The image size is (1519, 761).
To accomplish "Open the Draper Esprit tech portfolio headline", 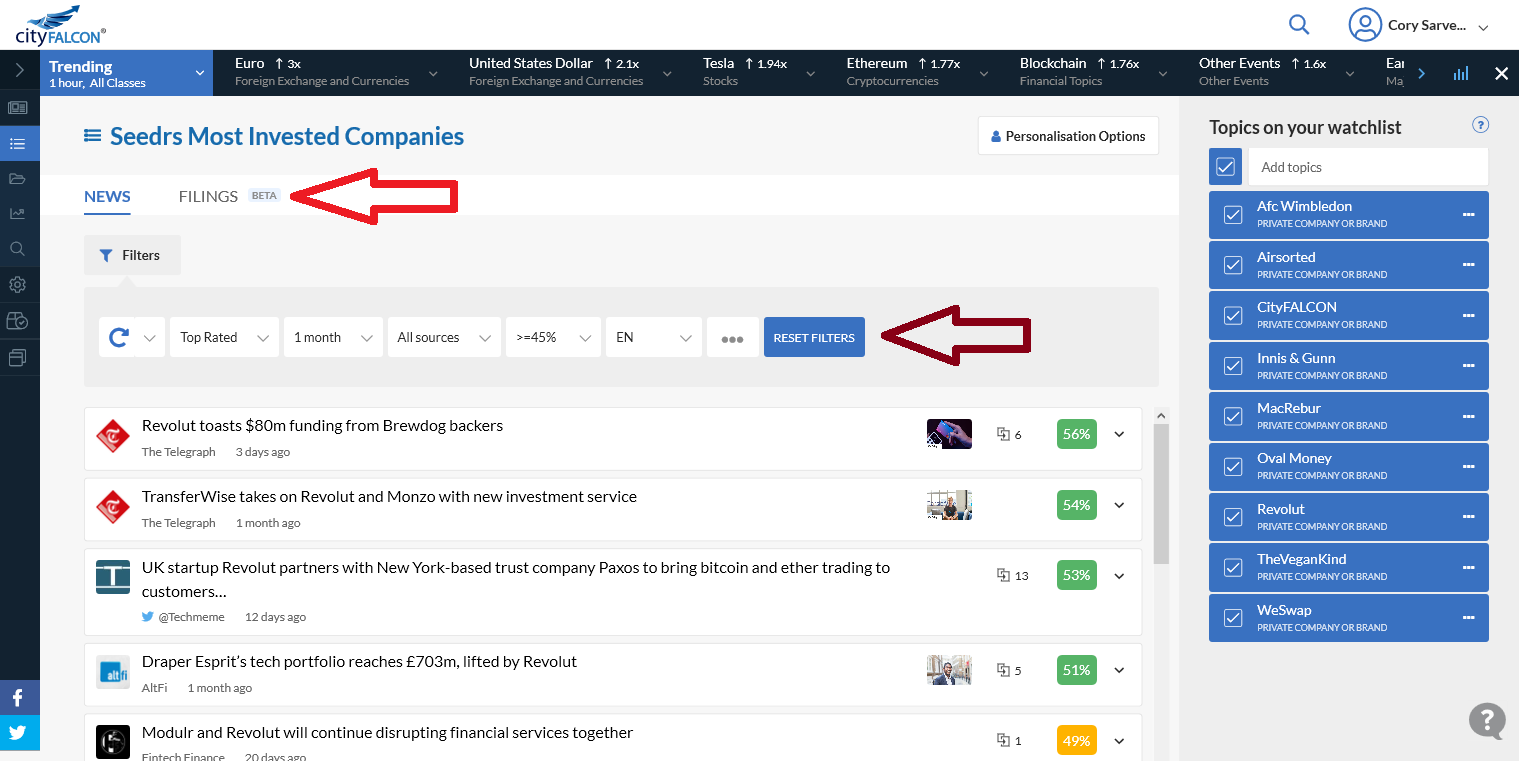I will (359, 661).
